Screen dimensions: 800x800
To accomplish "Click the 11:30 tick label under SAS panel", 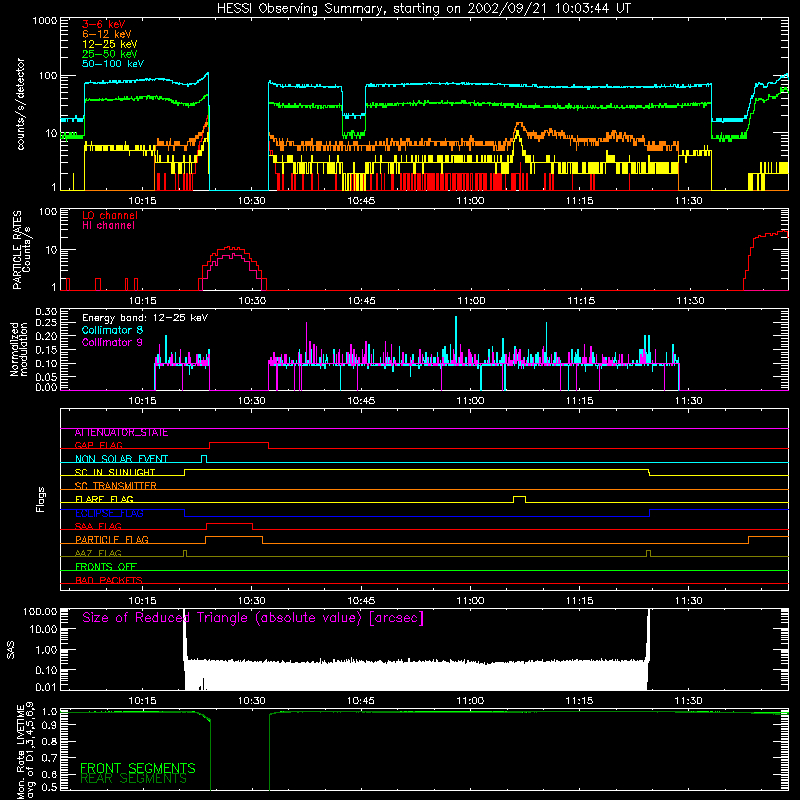I will click(689, 701).
